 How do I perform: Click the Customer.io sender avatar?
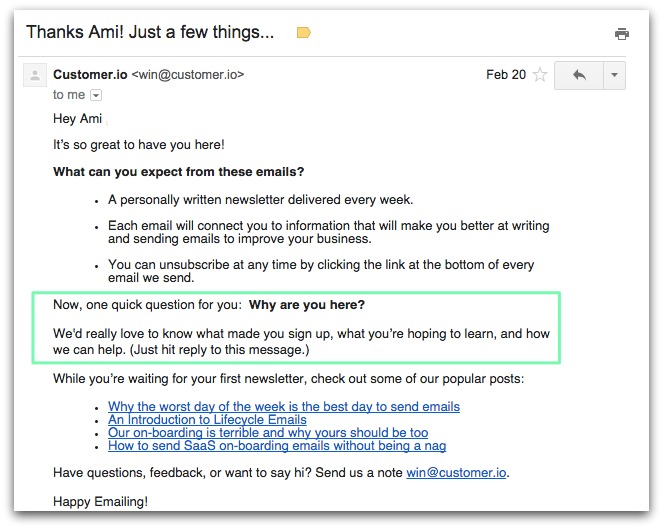pyautogui.click(x=35, y=76)
